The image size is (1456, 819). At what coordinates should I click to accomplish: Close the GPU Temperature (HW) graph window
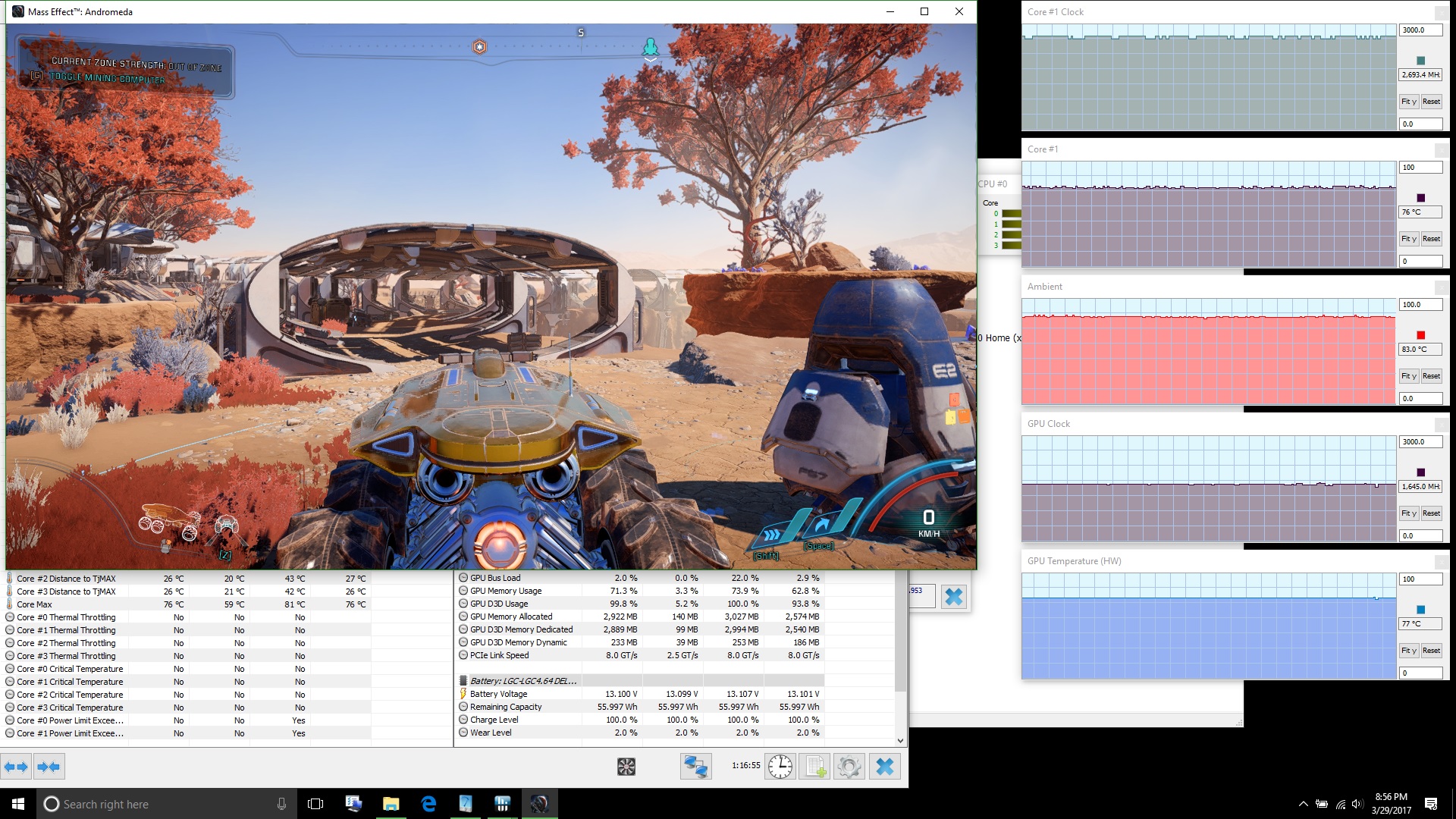(x=1441, y=562)
